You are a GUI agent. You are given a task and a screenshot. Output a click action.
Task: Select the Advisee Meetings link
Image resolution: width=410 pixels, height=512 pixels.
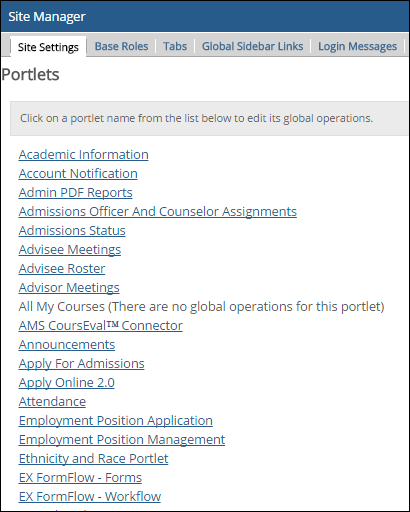(70, 250)
